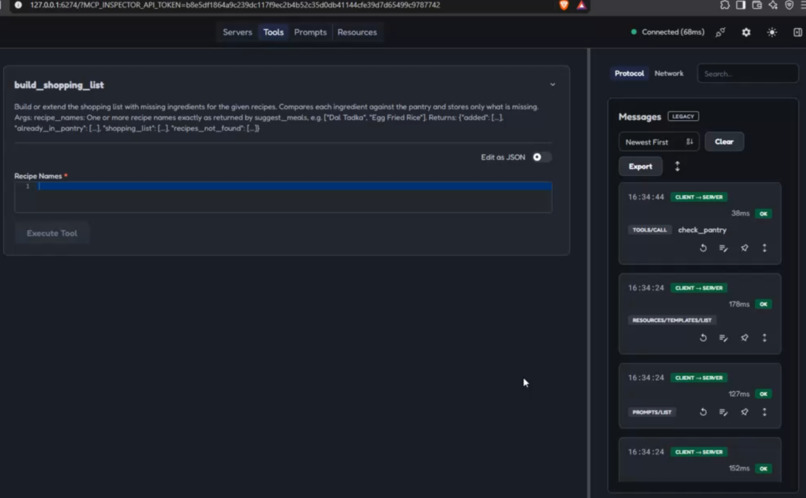806x498 pixels.
Task: Click the 127ms duration text
Action: pos(739,394)
